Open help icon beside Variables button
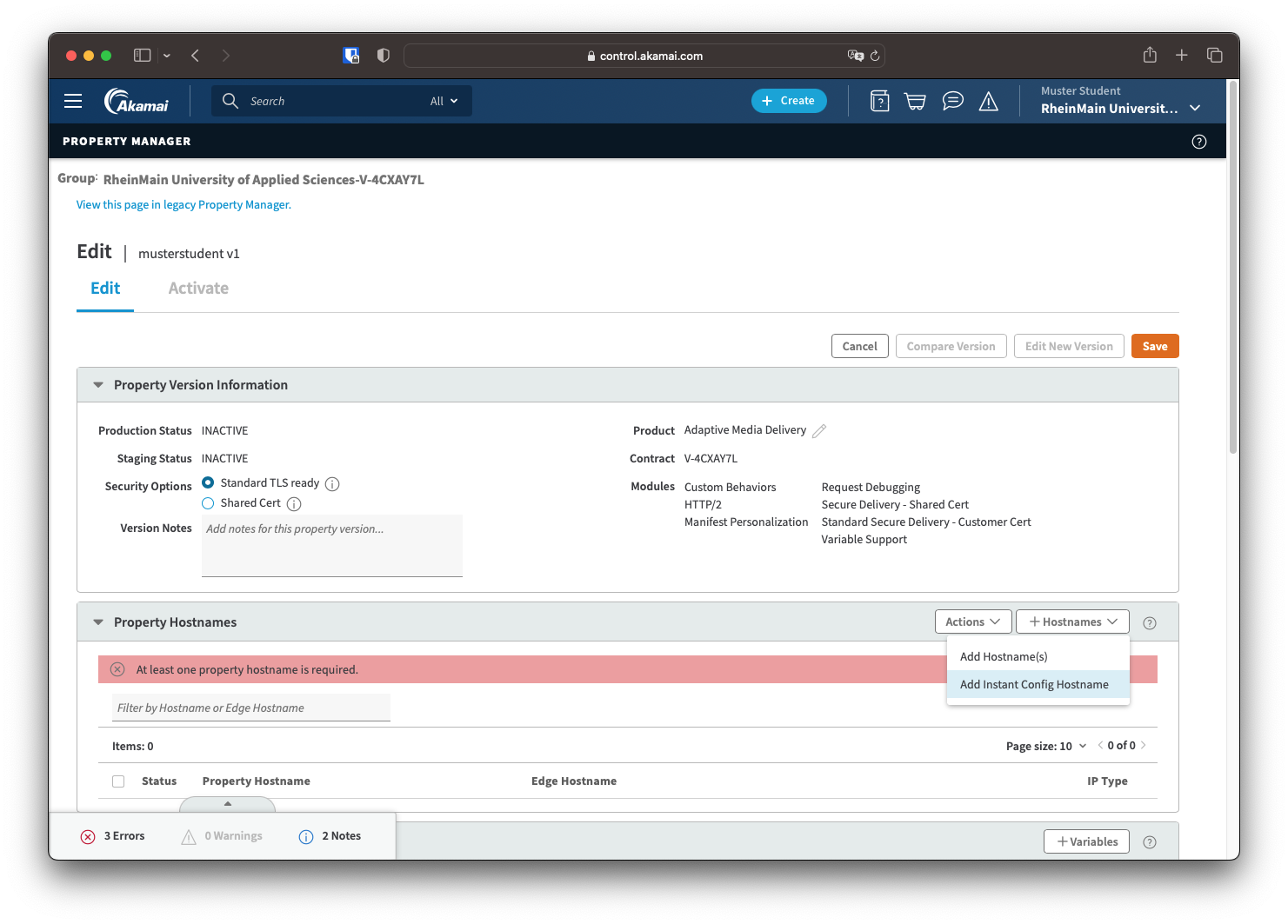The height and width of the screenshot is (924, 1288). (x=1150, y=842)
